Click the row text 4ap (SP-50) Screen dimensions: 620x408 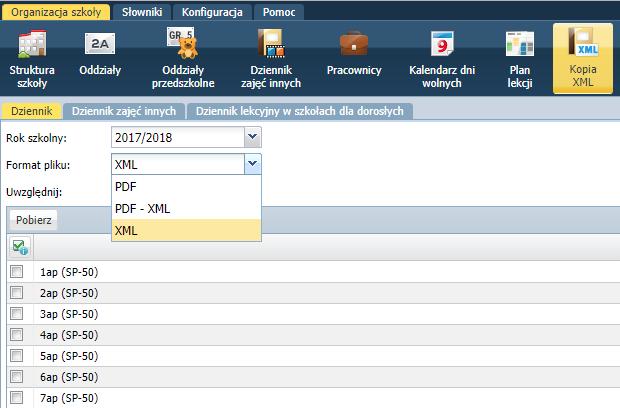pos(69,335)
